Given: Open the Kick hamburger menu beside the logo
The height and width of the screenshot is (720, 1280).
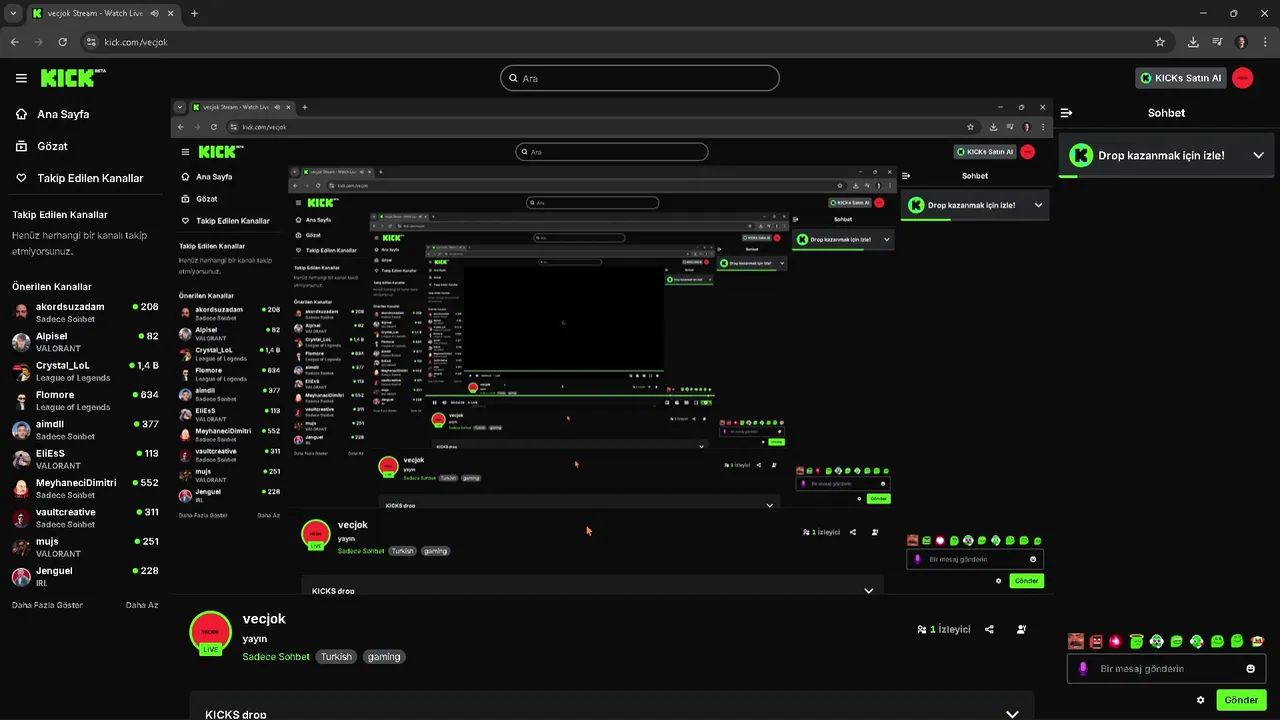Looking at the screenshot, I should [21, 78].
